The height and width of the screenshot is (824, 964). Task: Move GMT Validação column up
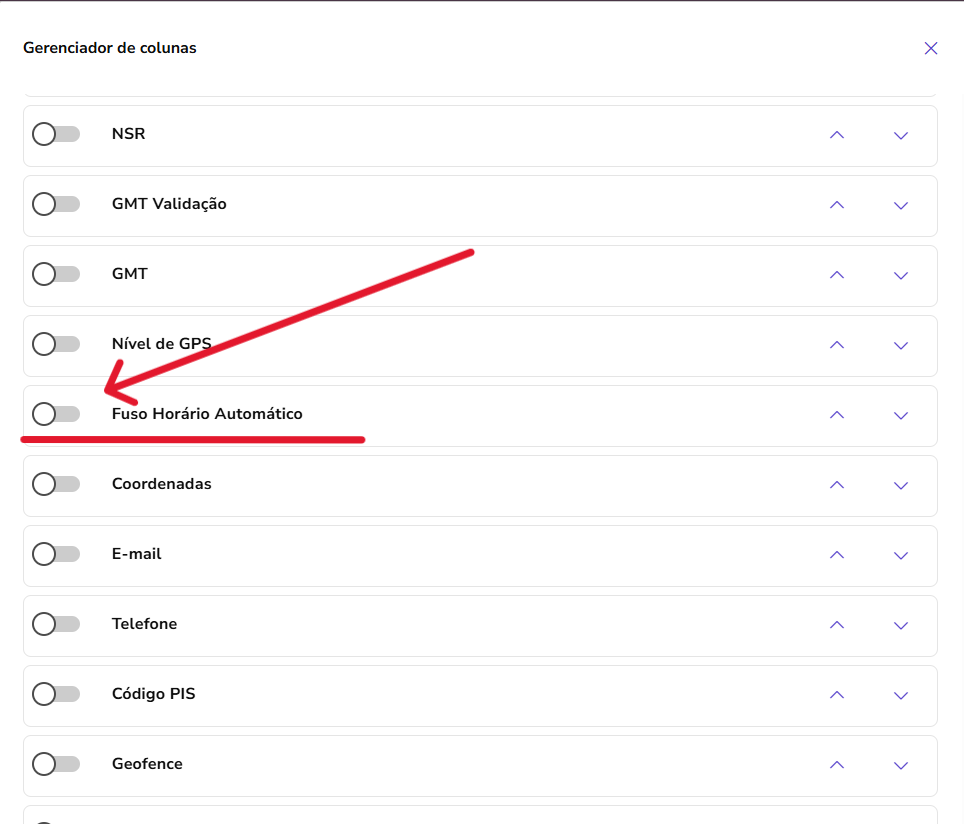tap(837, 205)
